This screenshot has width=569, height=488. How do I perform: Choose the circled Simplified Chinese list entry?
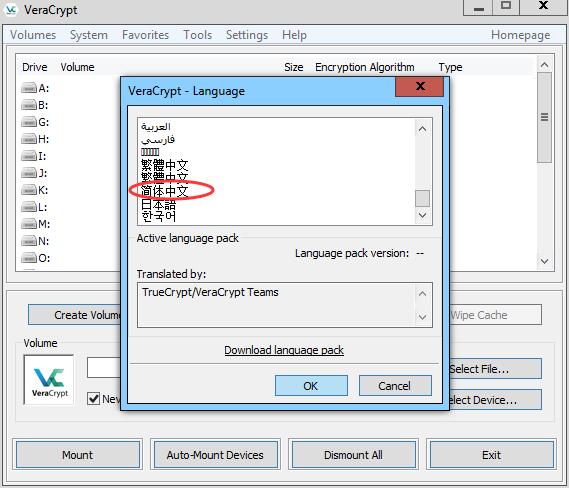click(164, 191)
